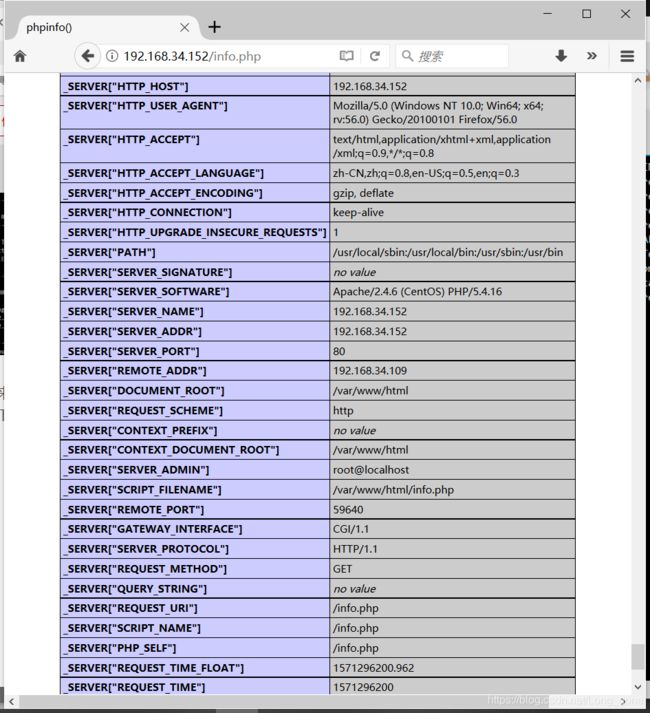Click the _SERVER["SERVER_SIGNATURE"] cell

195,272
